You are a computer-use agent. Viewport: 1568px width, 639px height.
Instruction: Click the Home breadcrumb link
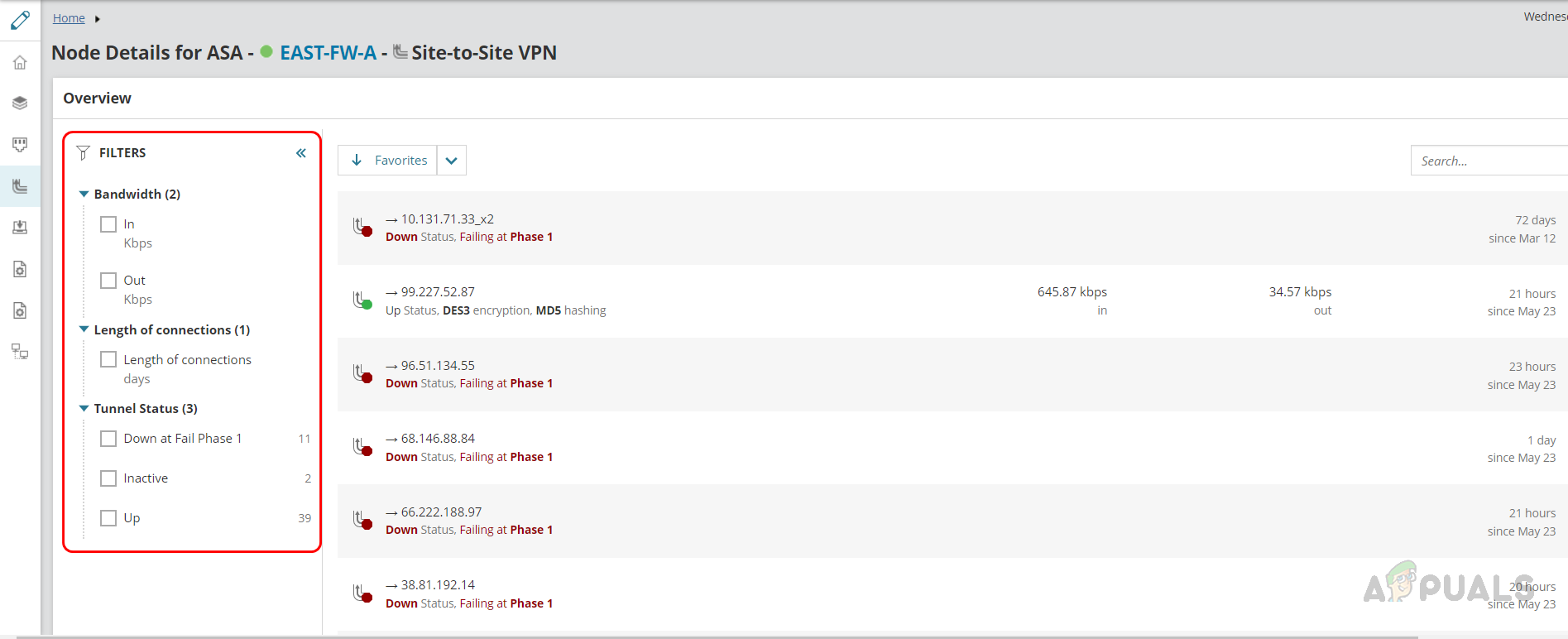pos(69,18)
